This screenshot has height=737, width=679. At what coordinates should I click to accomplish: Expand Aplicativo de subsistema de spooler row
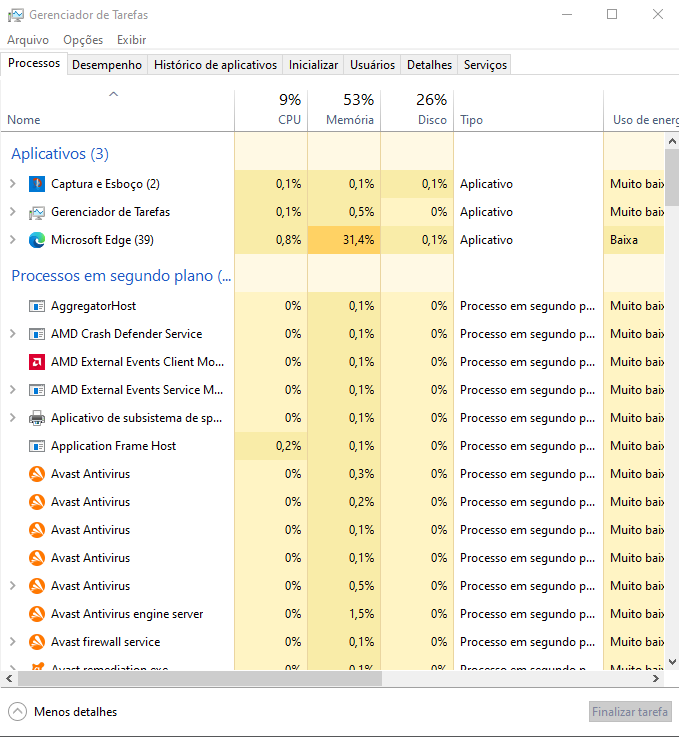pos(13,418)
